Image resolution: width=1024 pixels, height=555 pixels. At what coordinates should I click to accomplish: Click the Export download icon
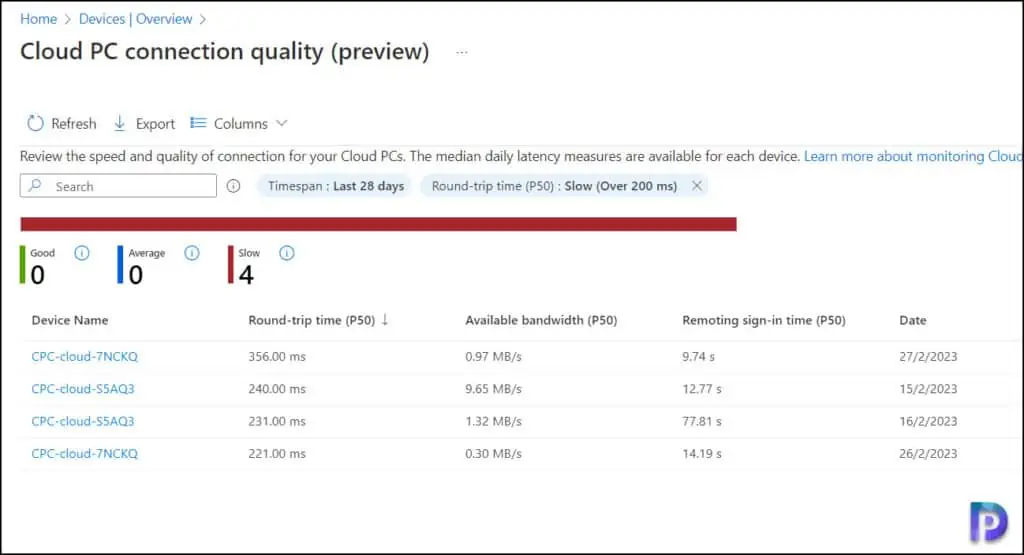(x=120, y=123)
